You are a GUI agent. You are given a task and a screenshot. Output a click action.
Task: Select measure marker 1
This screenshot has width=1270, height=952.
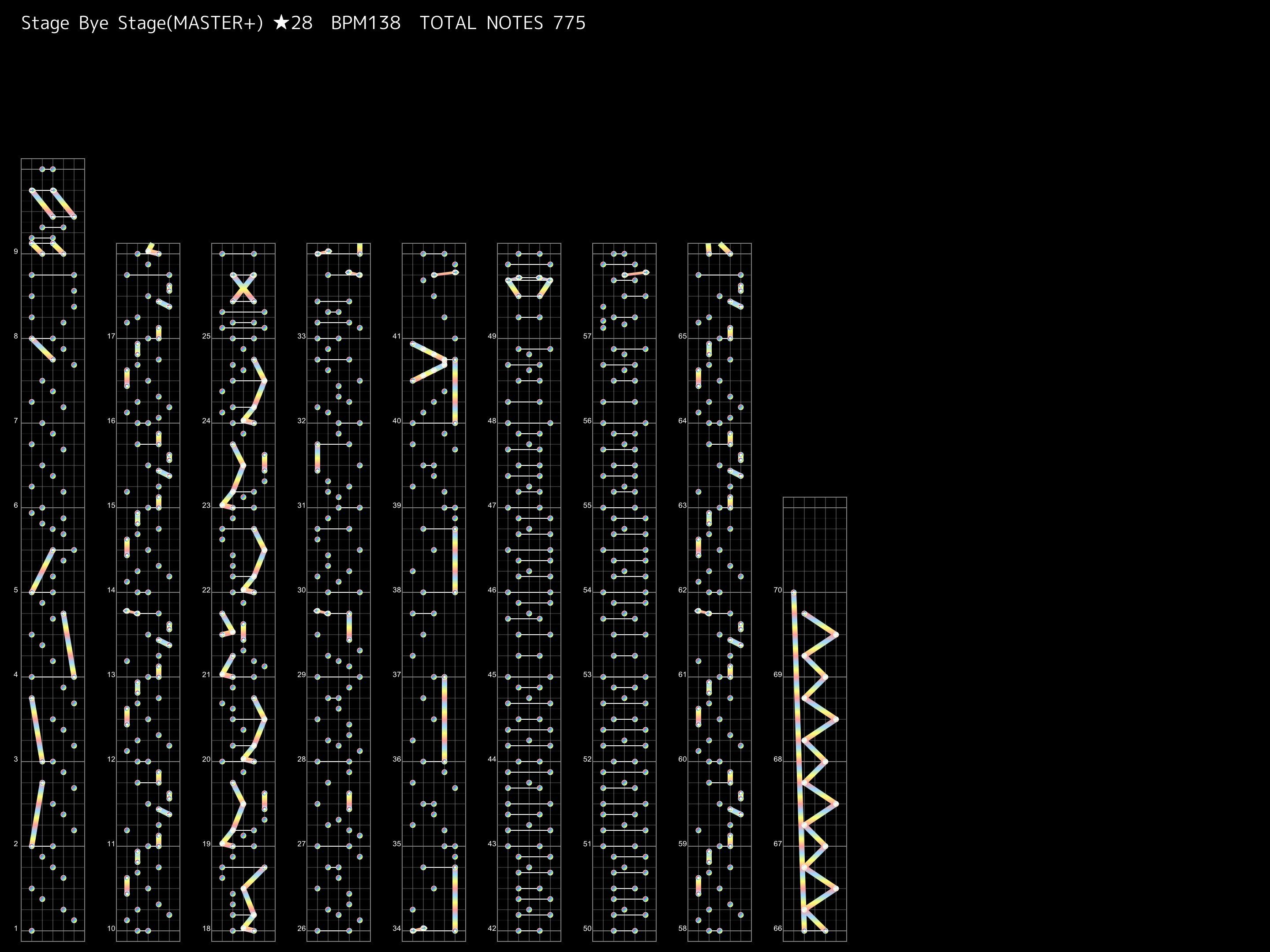click(x=16, y=929)
